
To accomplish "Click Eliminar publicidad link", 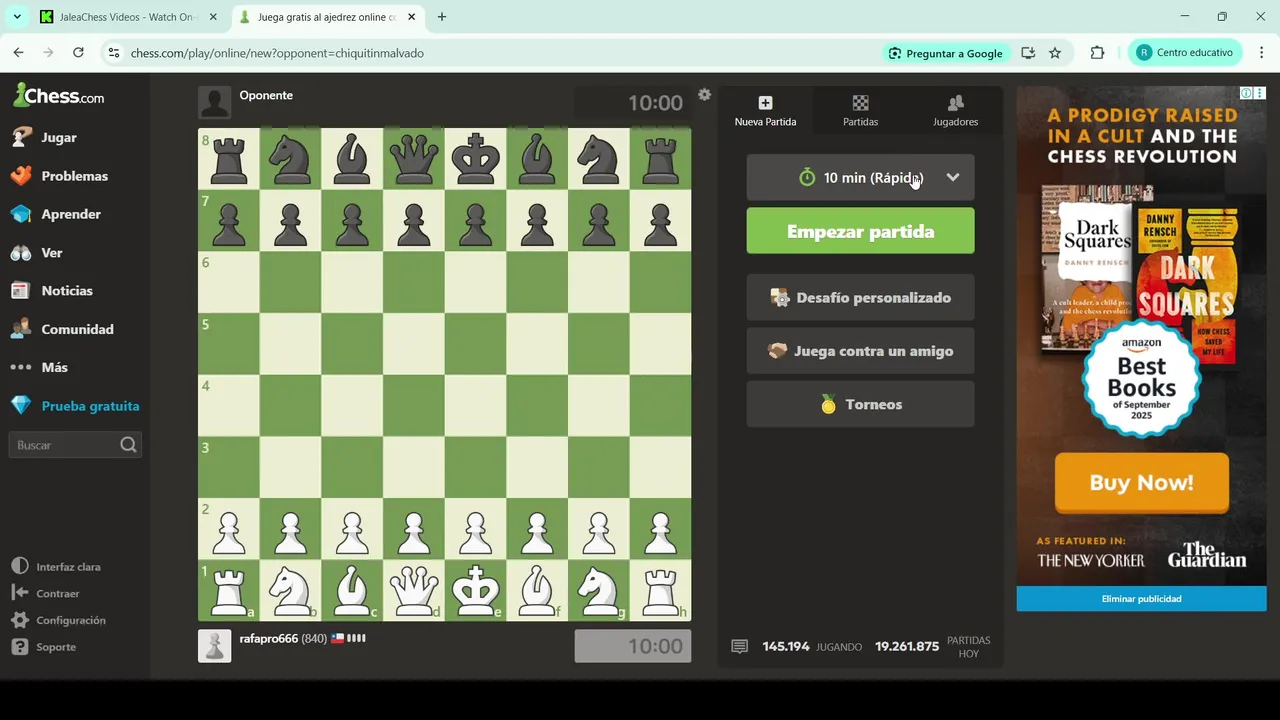I will point(1141,599).
